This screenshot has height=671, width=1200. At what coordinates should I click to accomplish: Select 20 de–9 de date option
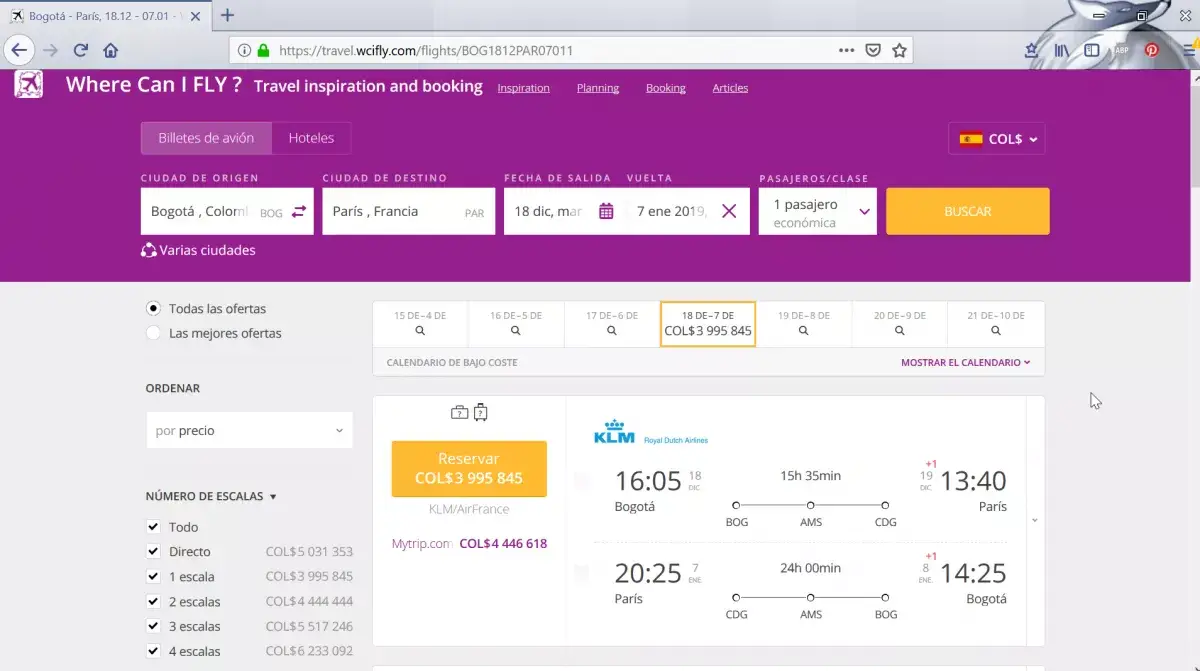coord(900,323)
